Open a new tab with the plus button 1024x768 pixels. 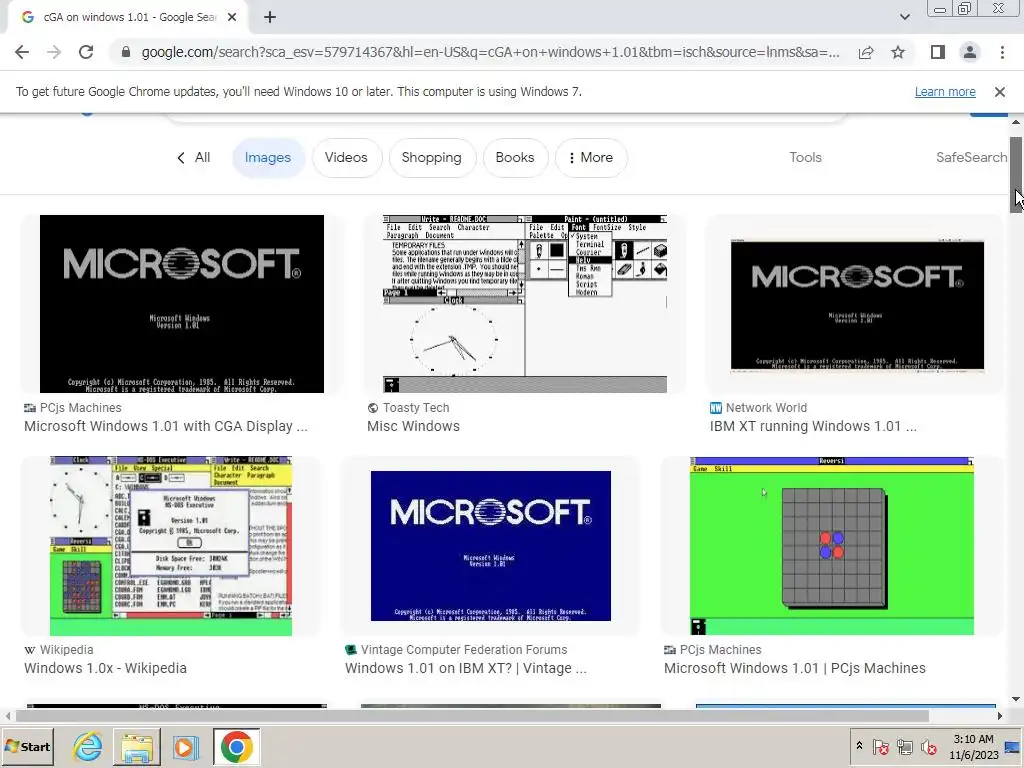click(270, 18)
